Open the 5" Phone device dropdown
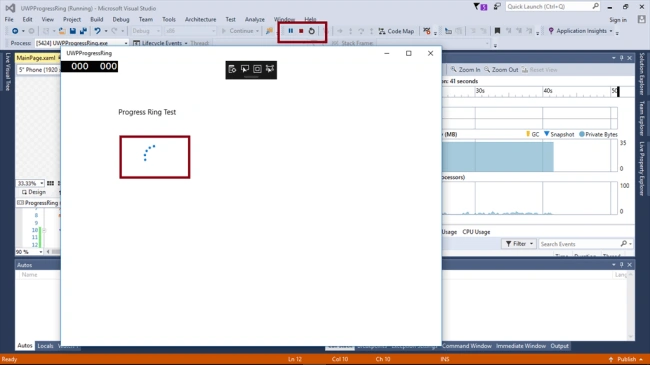Image resolution: width=650 pixels, height=365 pixels. tap(39, 70)
